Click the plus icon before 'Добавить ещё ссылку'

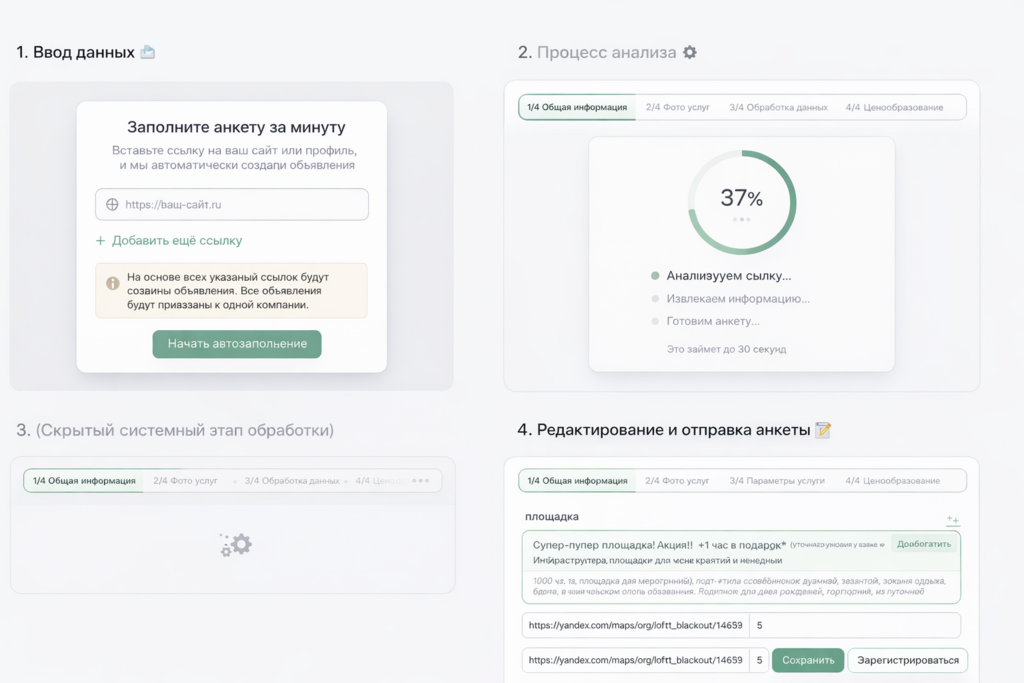pos(100,241)
